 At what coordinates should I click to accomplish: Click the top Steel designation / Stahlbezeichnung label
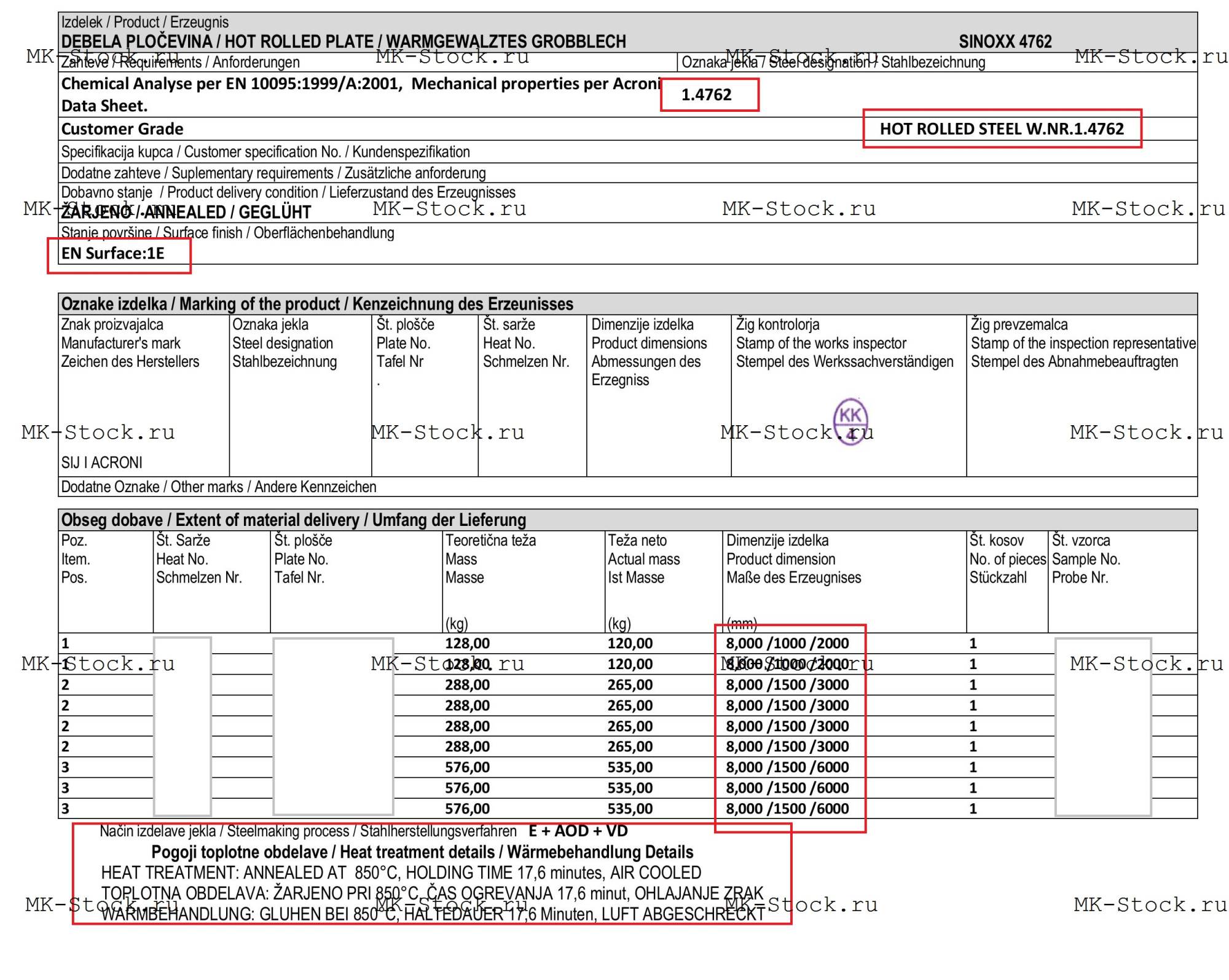833,63
